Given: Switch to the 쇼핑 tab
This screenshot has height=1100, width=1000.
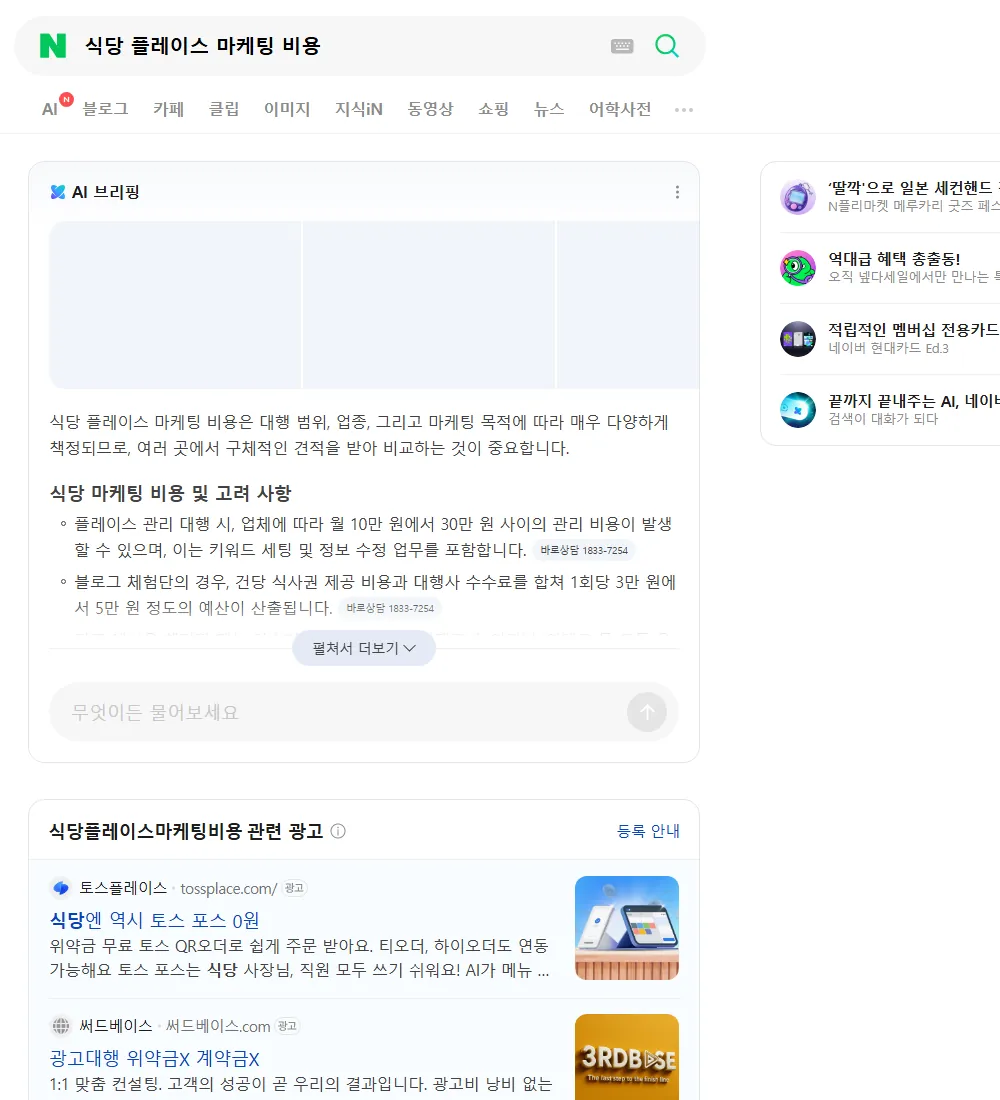Looking at the screenshot, I should click(x=493, y=109).
